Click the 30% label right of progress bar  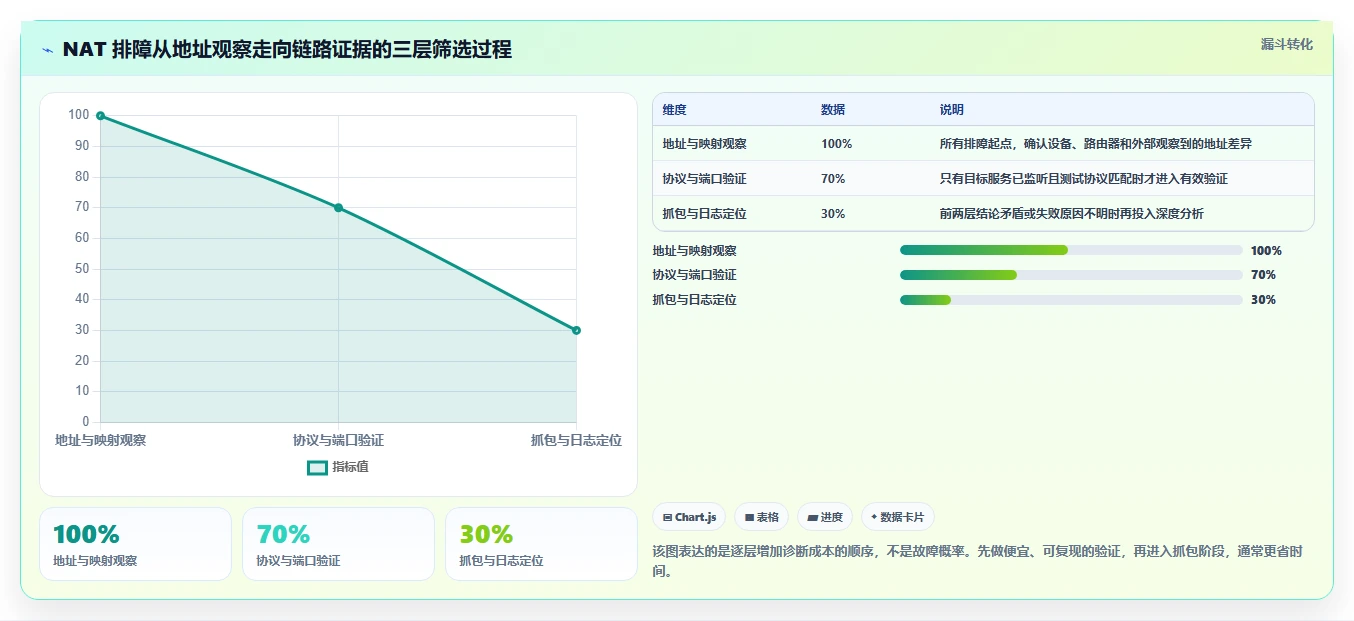[x=1263, y=300]
